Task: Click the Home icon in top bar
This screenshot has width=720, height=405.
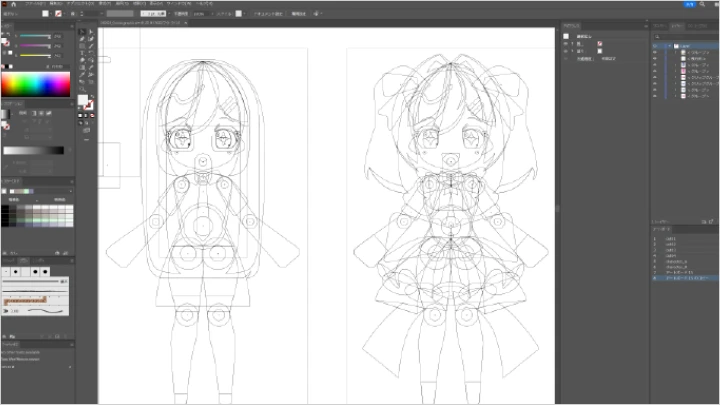Action: 13,4
